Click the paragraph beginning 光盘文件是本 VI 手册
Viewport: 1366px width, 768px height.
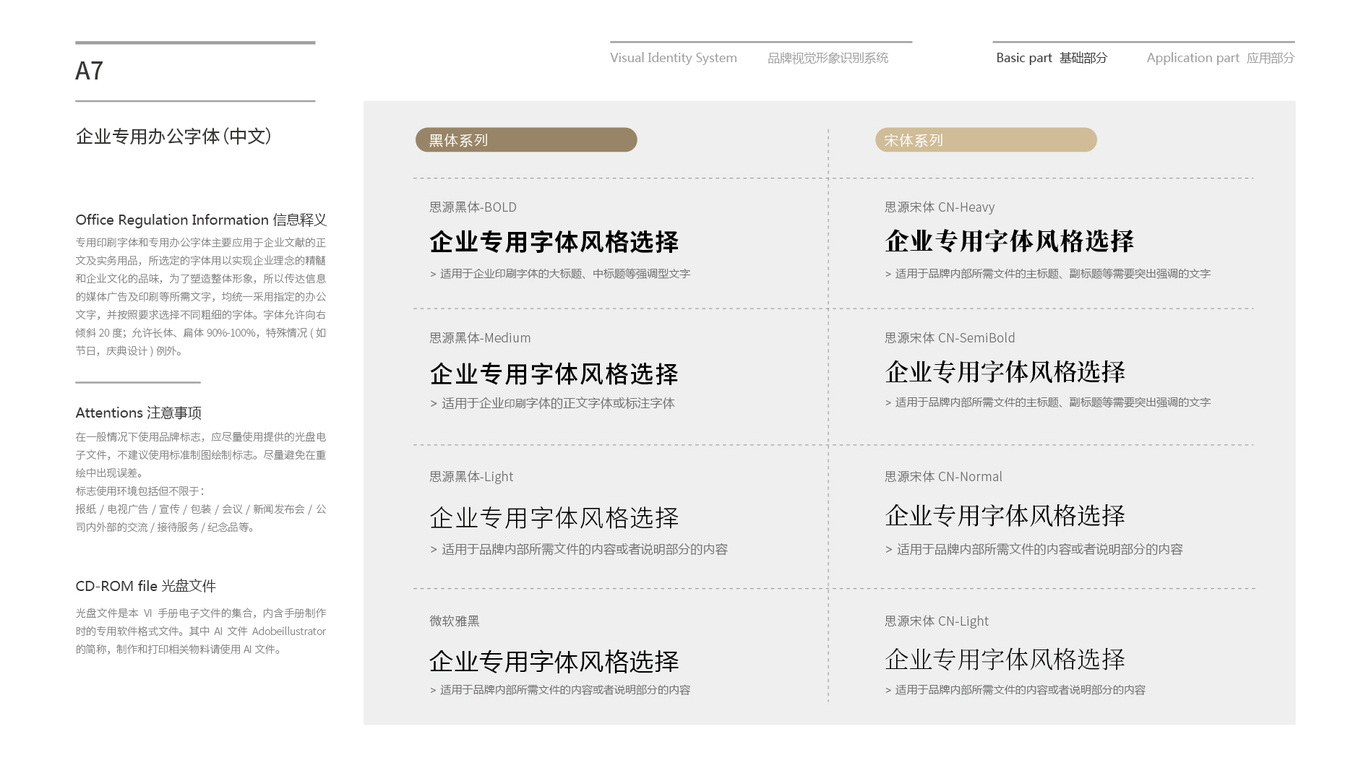[201, 631]
